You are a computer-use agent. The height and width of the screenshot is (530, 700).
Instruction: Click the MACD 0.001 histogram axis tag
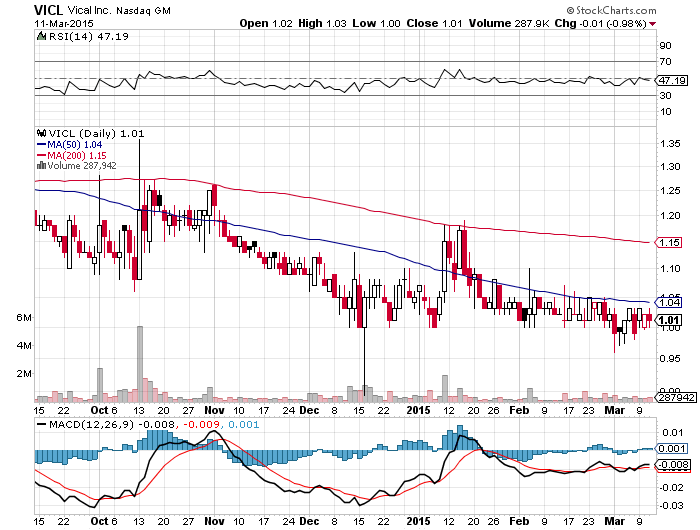(671, 448)
